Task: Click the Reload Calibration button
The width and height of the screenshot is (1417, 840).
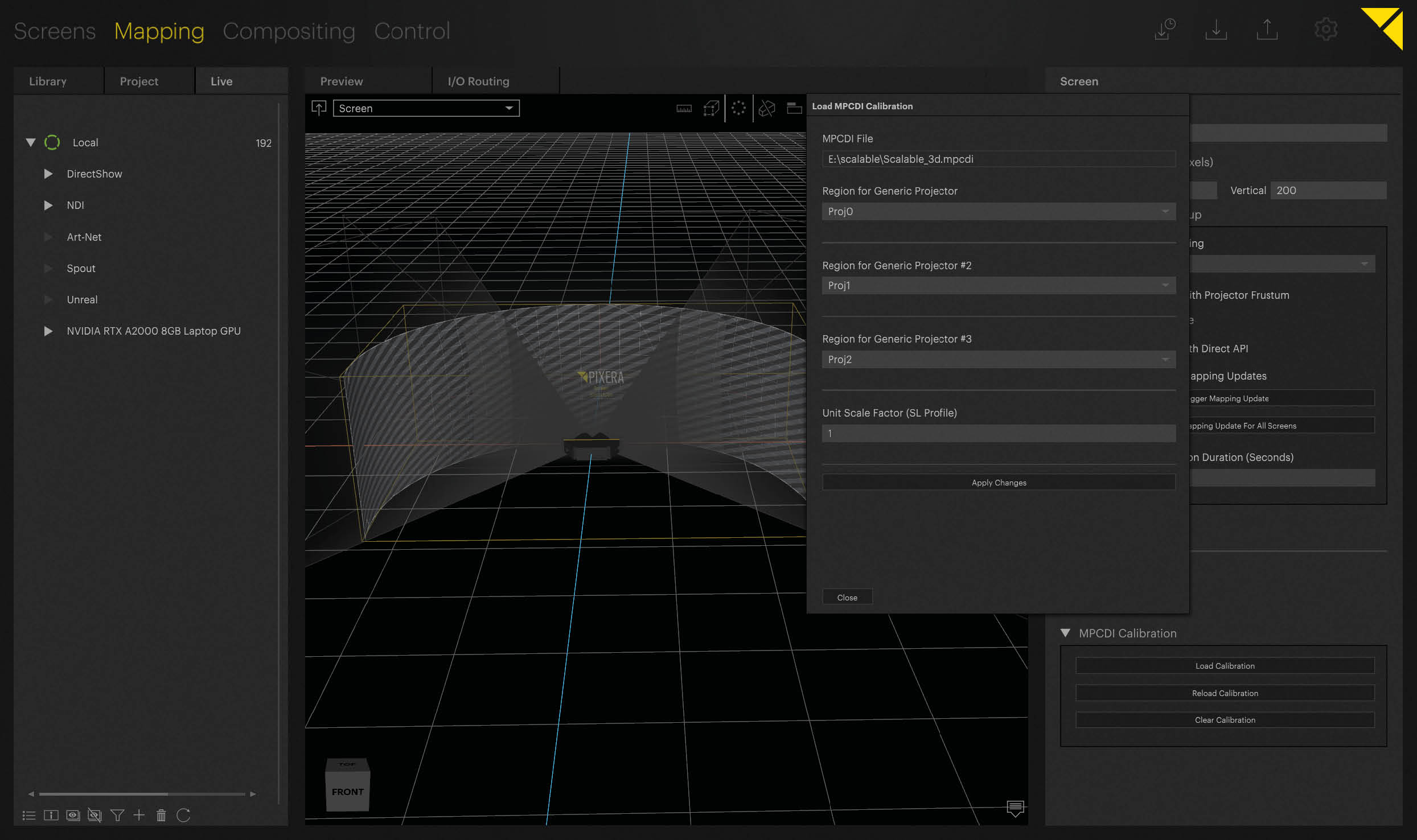Action: 1225,693
